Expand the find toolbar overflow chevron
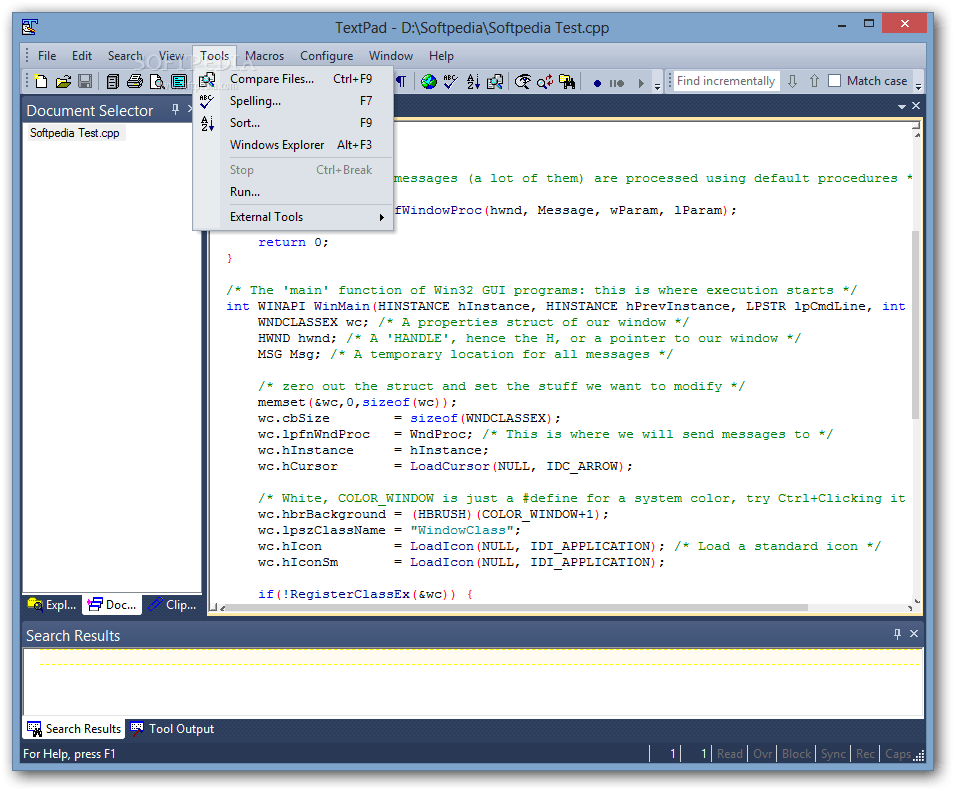 pos(919,86)
